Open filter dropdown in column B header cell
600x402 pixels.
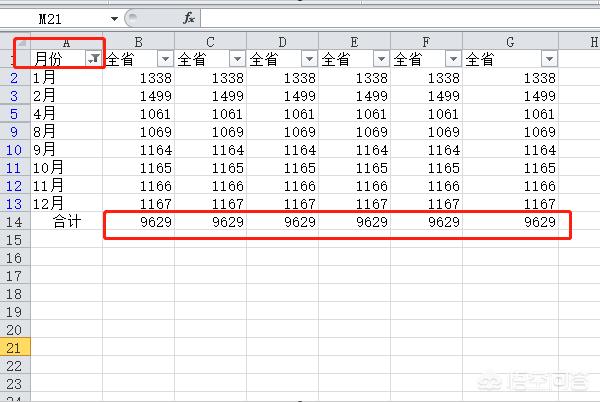tap(165, 60)
